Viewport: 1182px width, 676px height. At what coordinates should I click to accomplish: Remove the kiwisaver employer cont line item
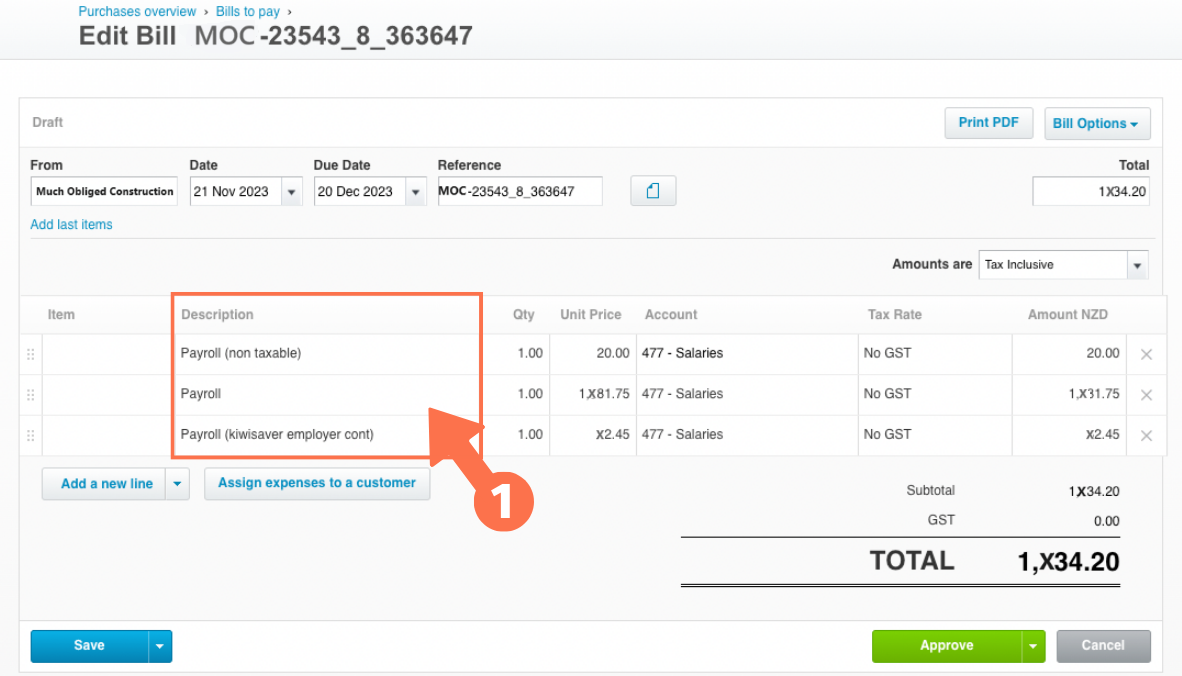click(x=1146, y=435)
